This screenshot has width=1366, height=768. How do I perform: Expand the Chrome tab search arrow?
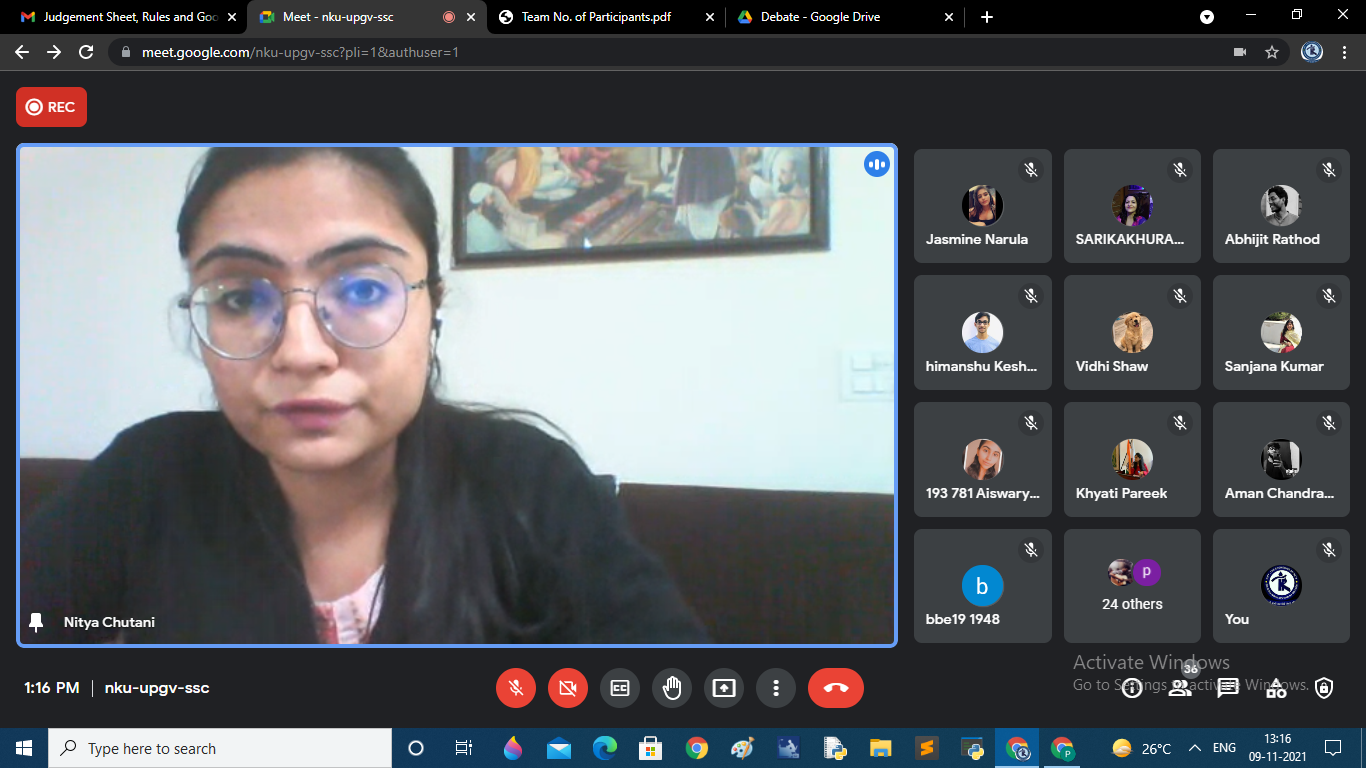[x=1207, y=17]
